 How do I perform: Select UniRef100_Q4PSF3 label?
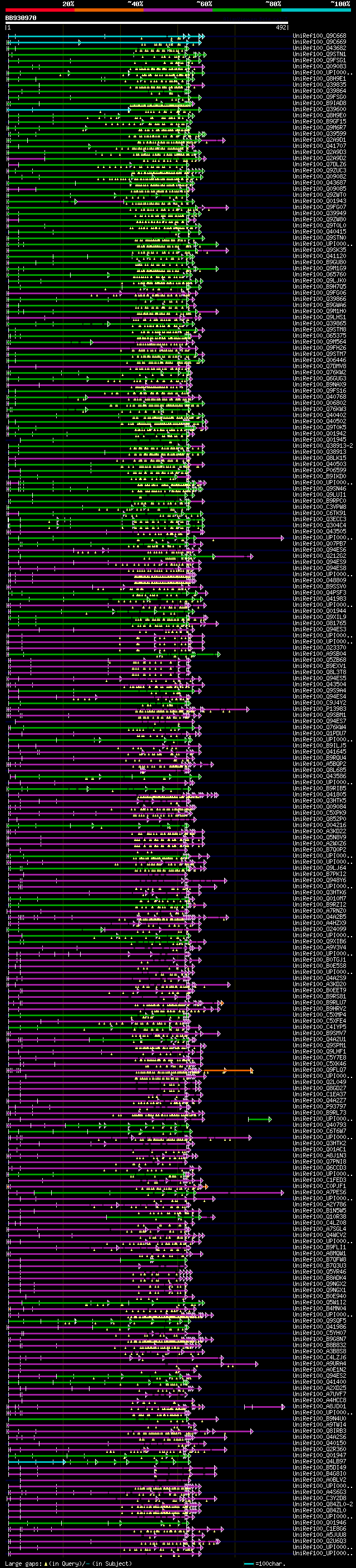tap(319, 592)
